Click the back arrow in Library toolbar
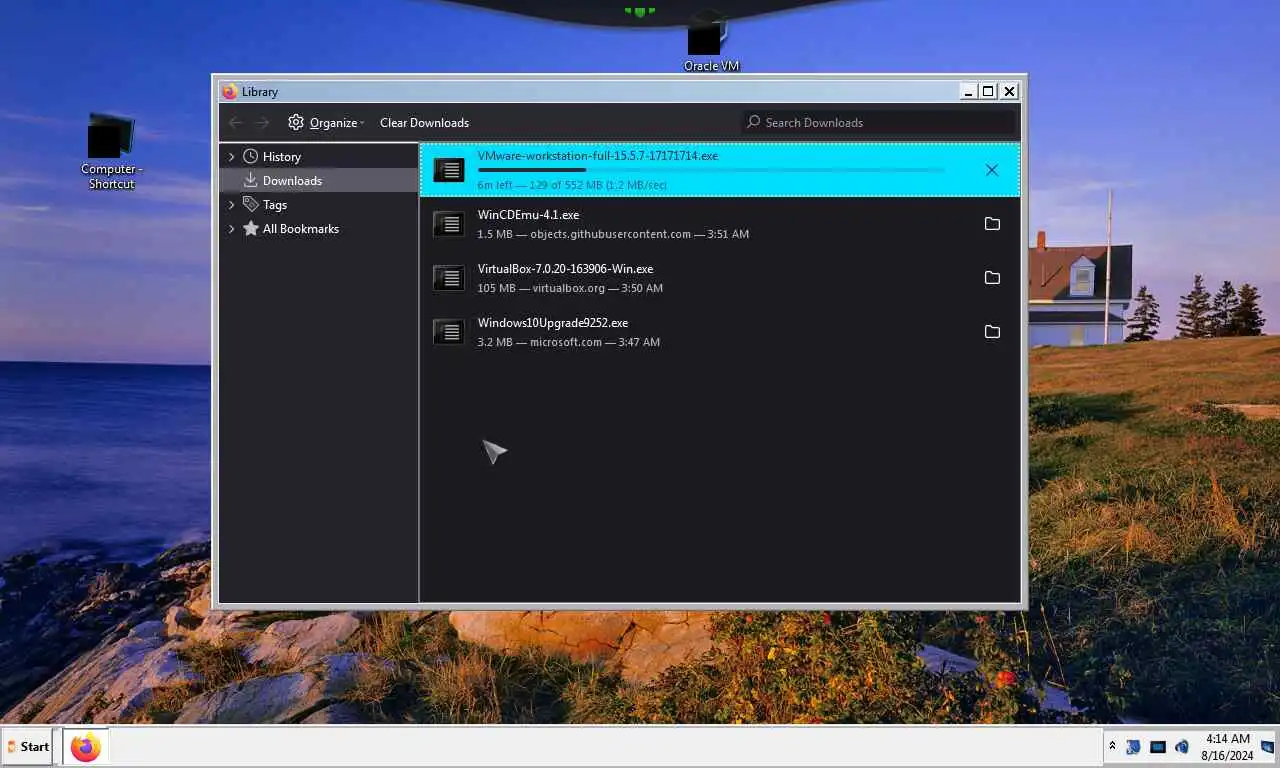Image resolution: width=1280 pixels, height=768 pixels. coord(236,122)
